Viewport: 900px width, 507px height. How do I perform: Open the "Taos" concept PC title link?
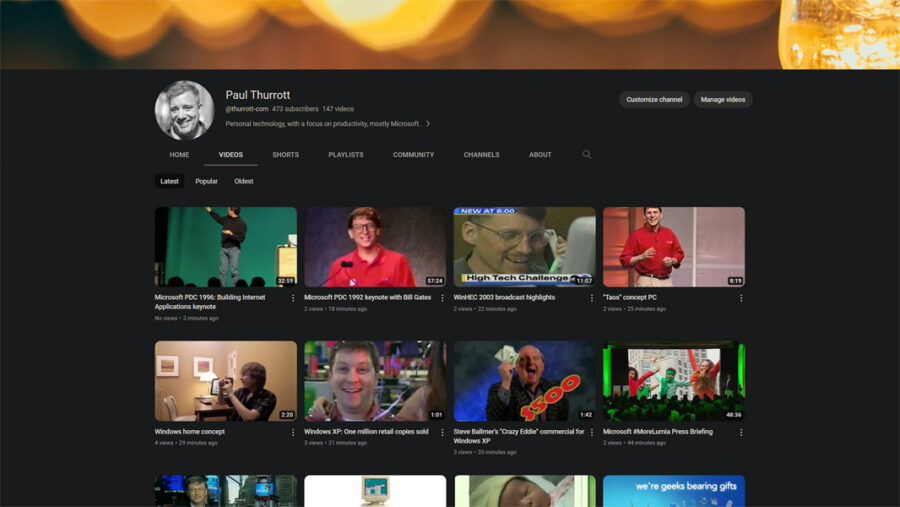point(630,297)
